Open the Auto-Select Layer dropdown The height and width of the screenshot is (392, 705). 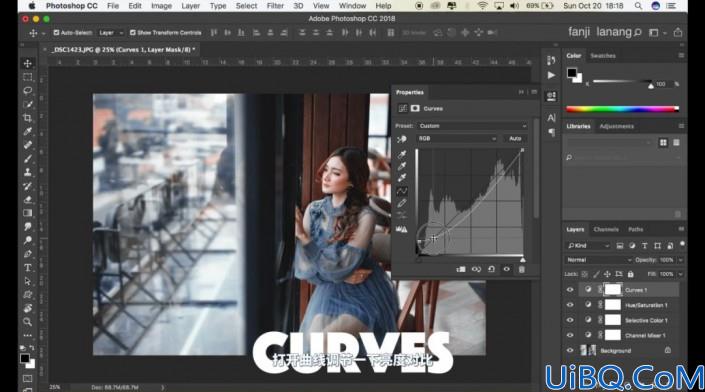[111, 33]
